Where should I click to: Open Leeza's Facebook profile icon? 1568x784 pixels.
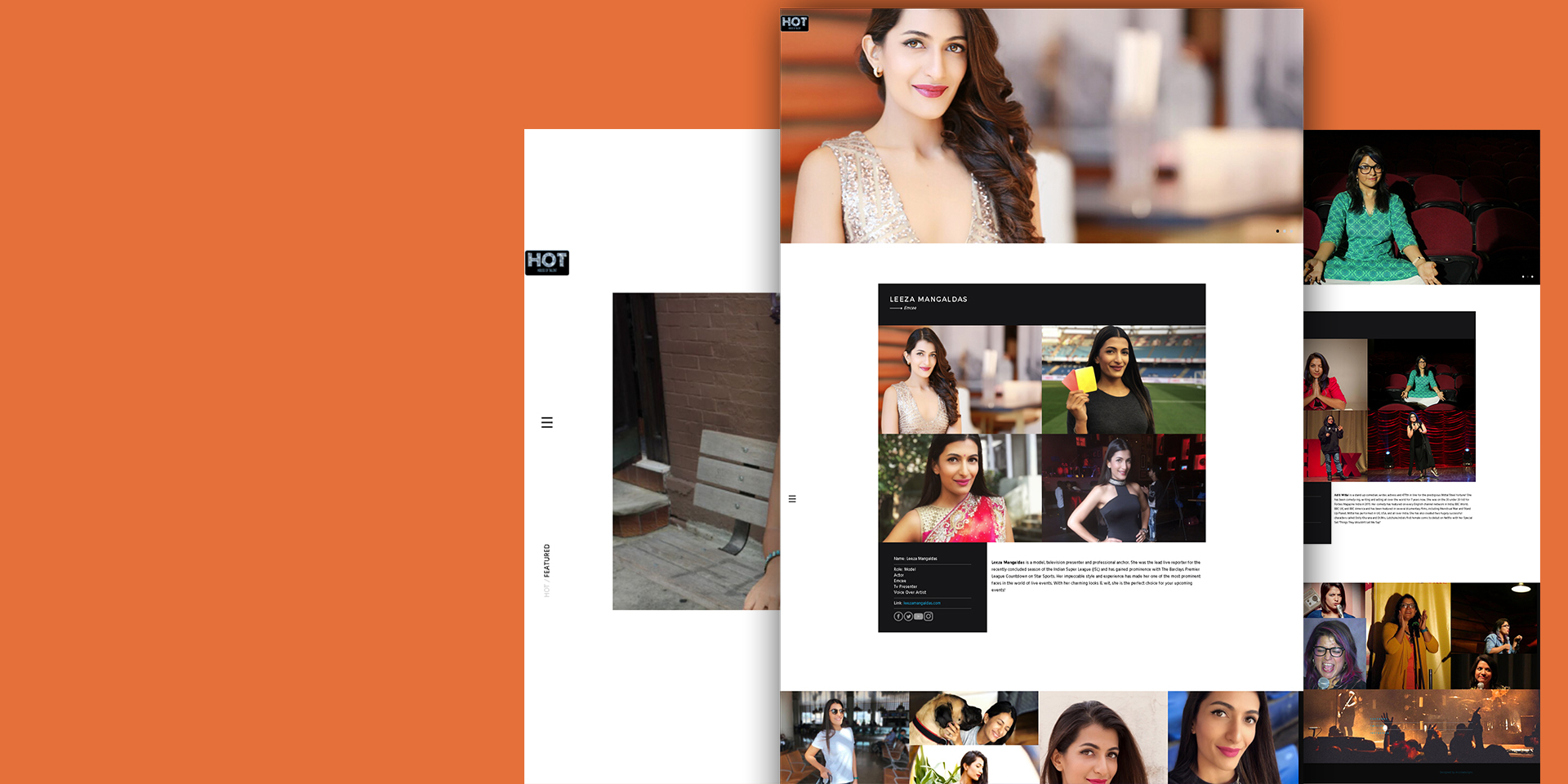pyautogui.click(x=898, y=617)
